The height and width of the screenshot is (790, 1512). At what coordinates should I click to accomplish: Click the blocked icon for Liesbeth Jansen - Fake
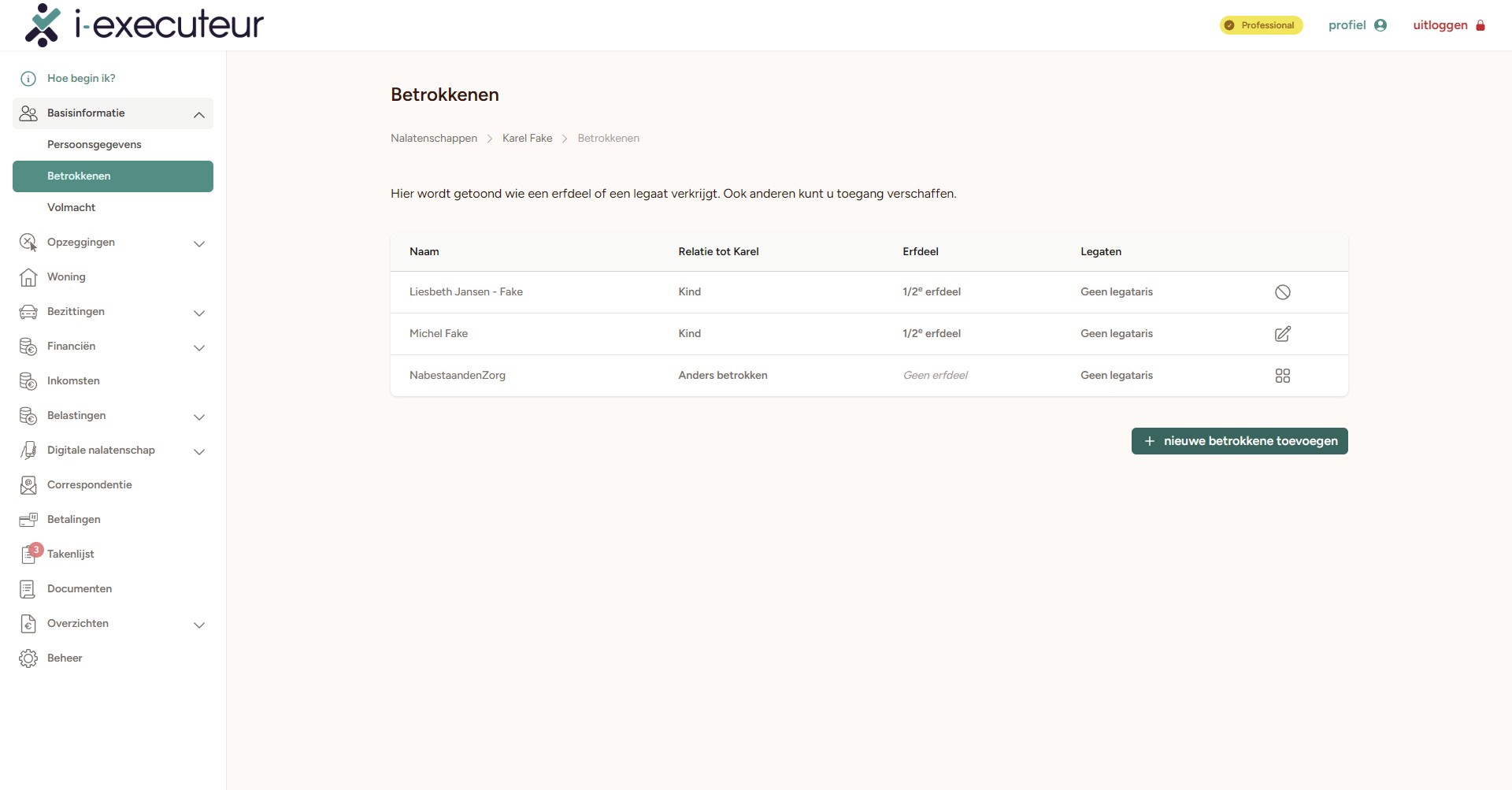(1282, 292)
